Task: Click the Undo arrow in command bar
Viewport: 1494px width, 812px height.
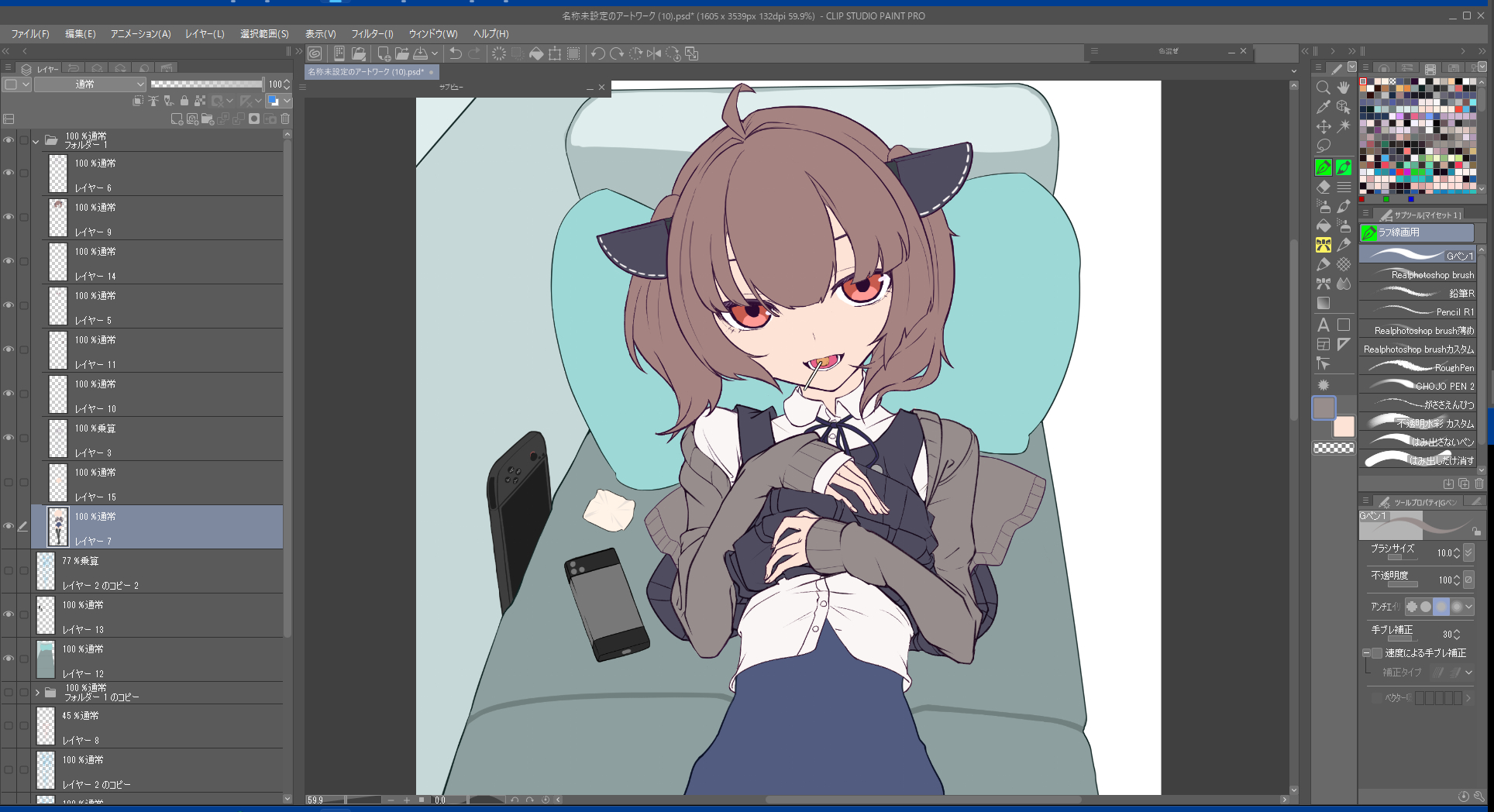Action: (x=456, y=53)
